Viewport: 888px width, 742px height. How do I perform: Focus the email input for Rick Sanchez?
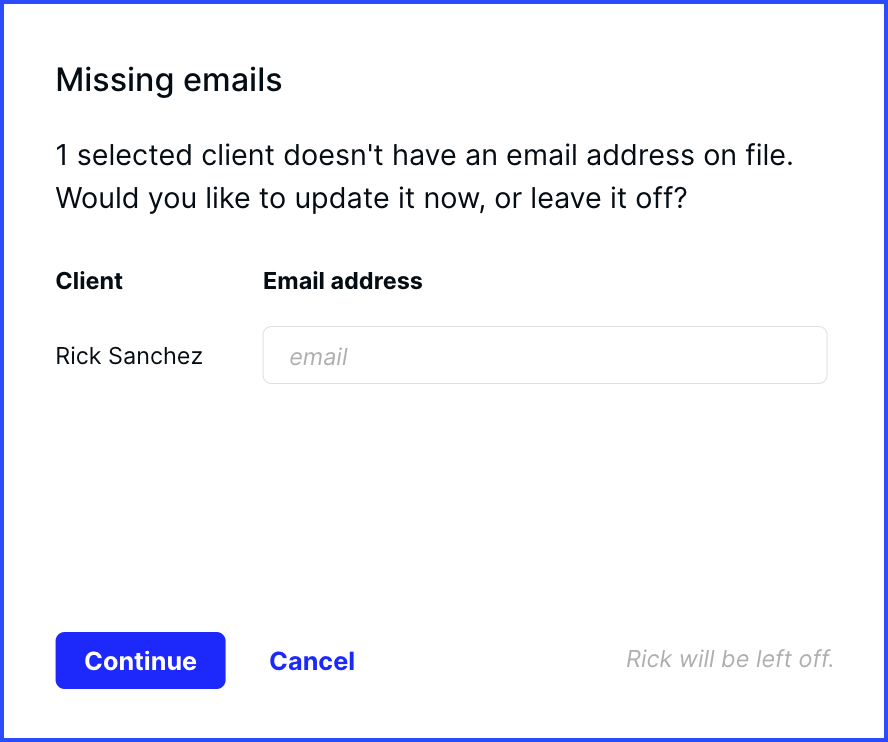(545, 355)
